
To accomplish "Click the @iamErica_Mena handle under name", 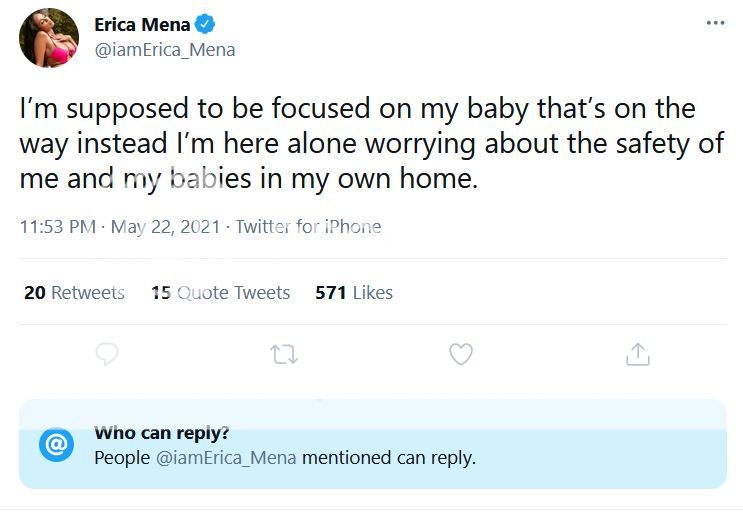I will click(164, 50).
